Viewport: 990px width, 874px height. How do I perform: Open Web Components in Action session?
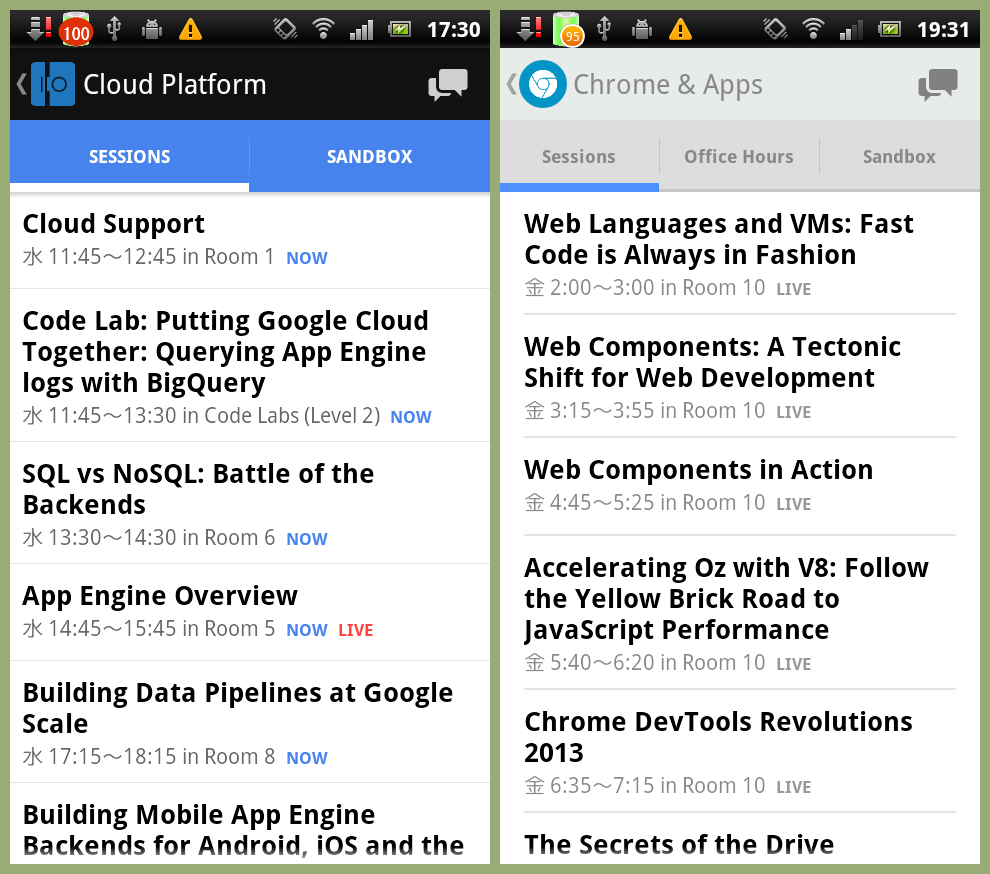pyautogui.click(x=740, y=486)
